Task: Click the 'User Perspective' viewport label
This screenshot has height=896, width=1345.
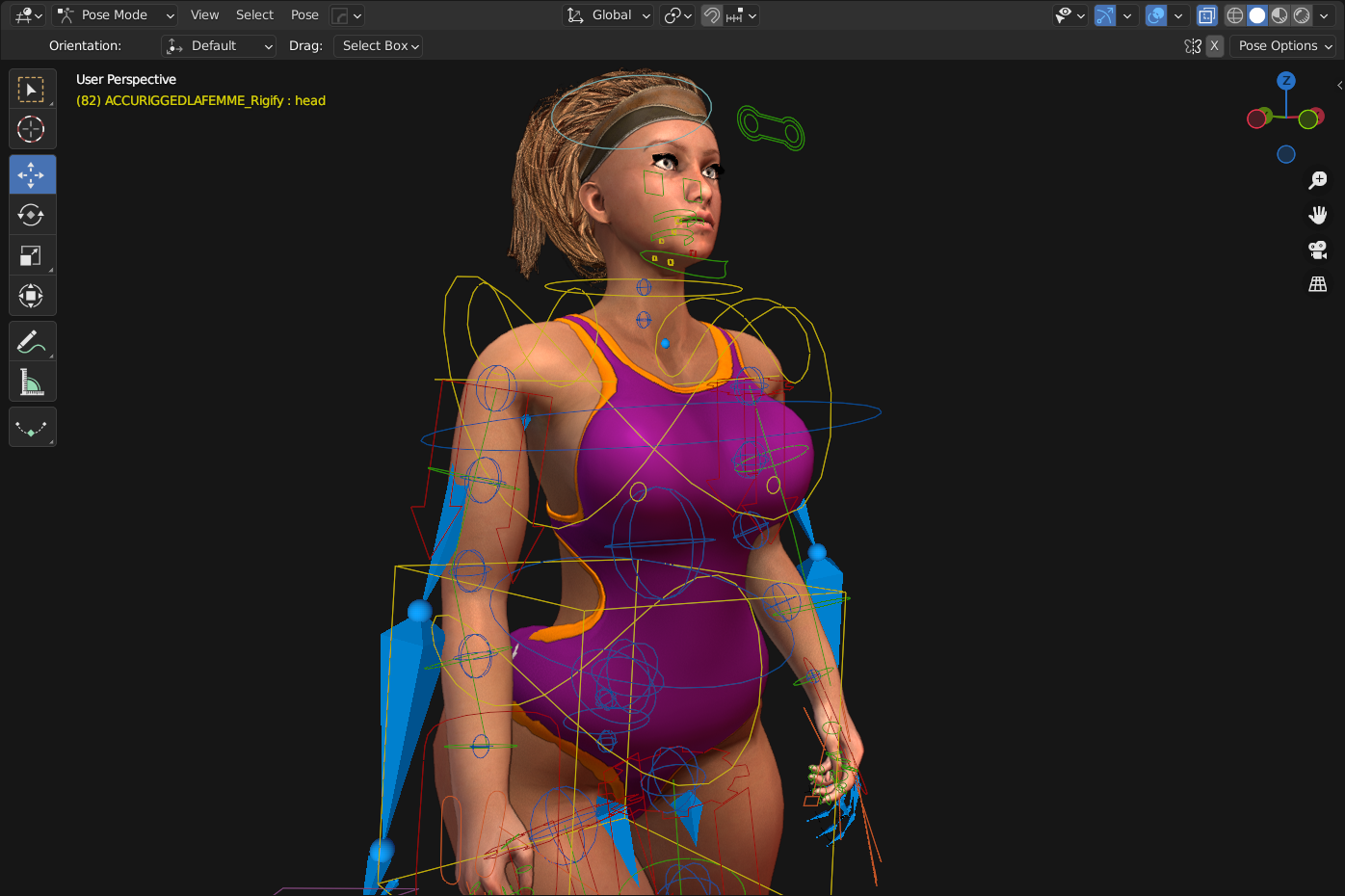Action: coord(126,80)
